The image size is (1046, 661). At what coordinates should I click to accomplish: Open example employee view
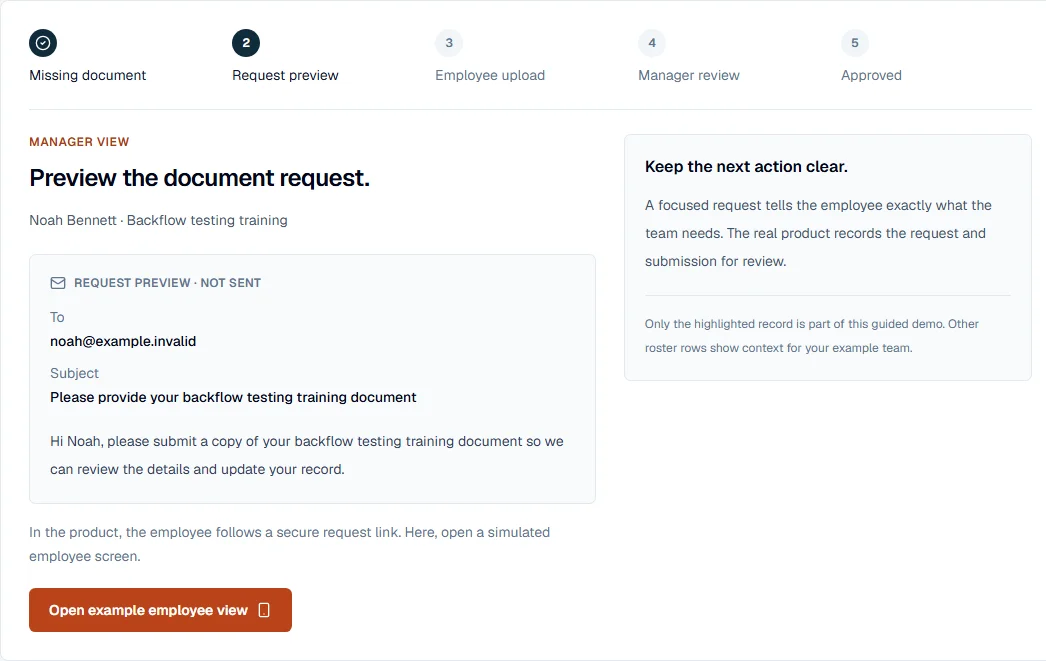(x=160, y=610)
